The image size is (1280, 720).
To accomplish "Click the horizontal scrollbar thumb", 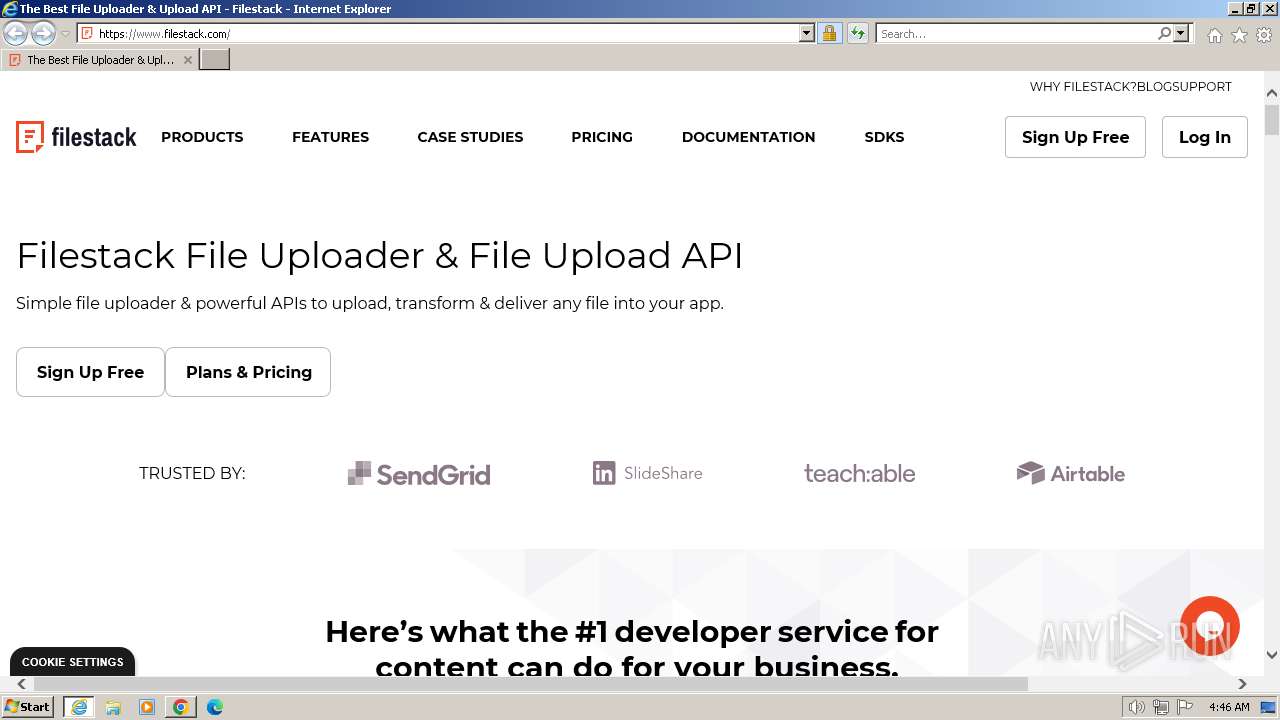I will pyautogui.click(x=530, y=684).
